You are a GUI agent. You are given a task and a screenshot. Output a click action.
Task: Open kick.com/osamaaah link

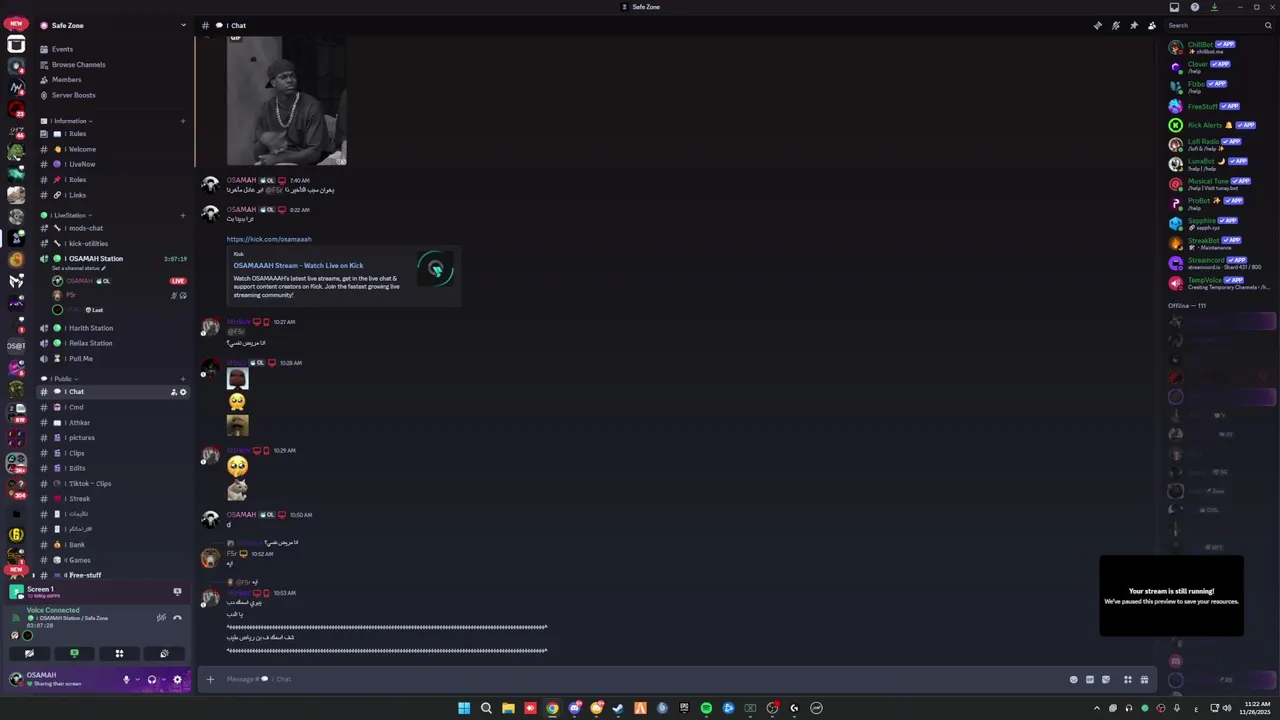[x=269, y=239]
